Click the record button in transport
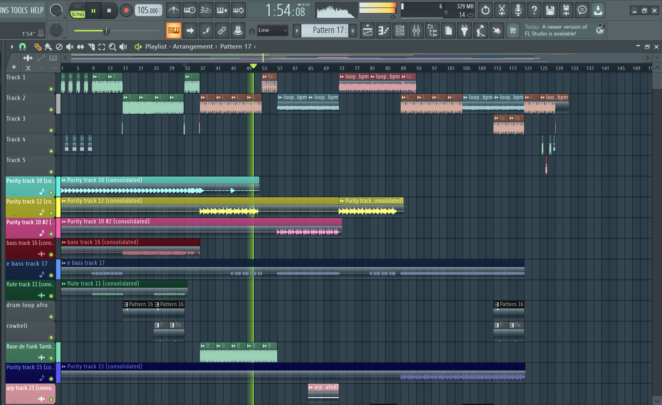 pyautogui.click(x=126, y=10)
